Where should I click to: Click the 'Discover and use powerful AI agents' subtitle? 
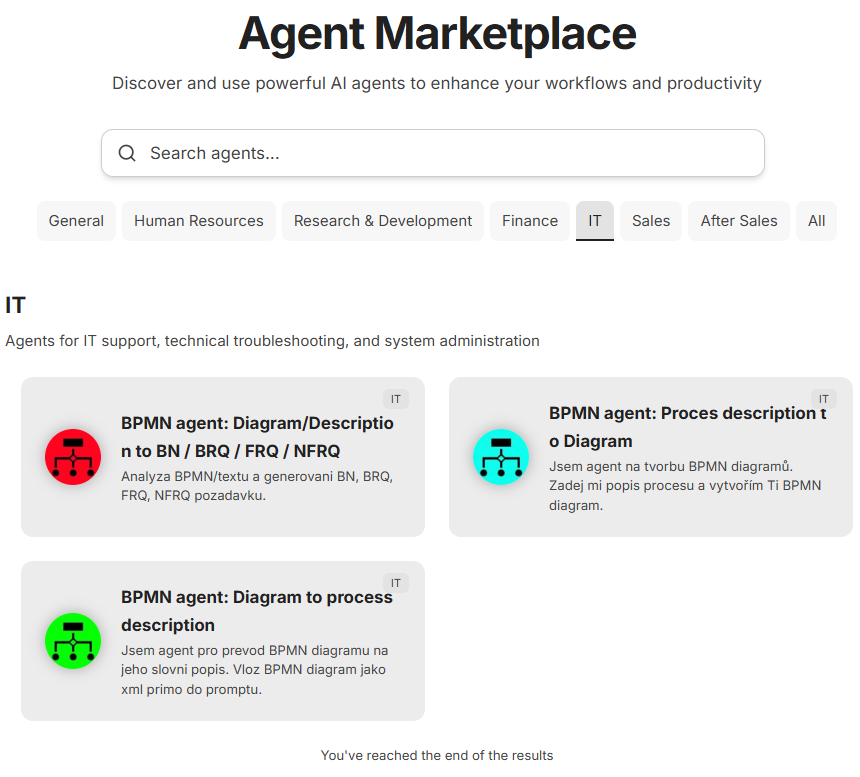pyautogui.click(x=437, y=83)
